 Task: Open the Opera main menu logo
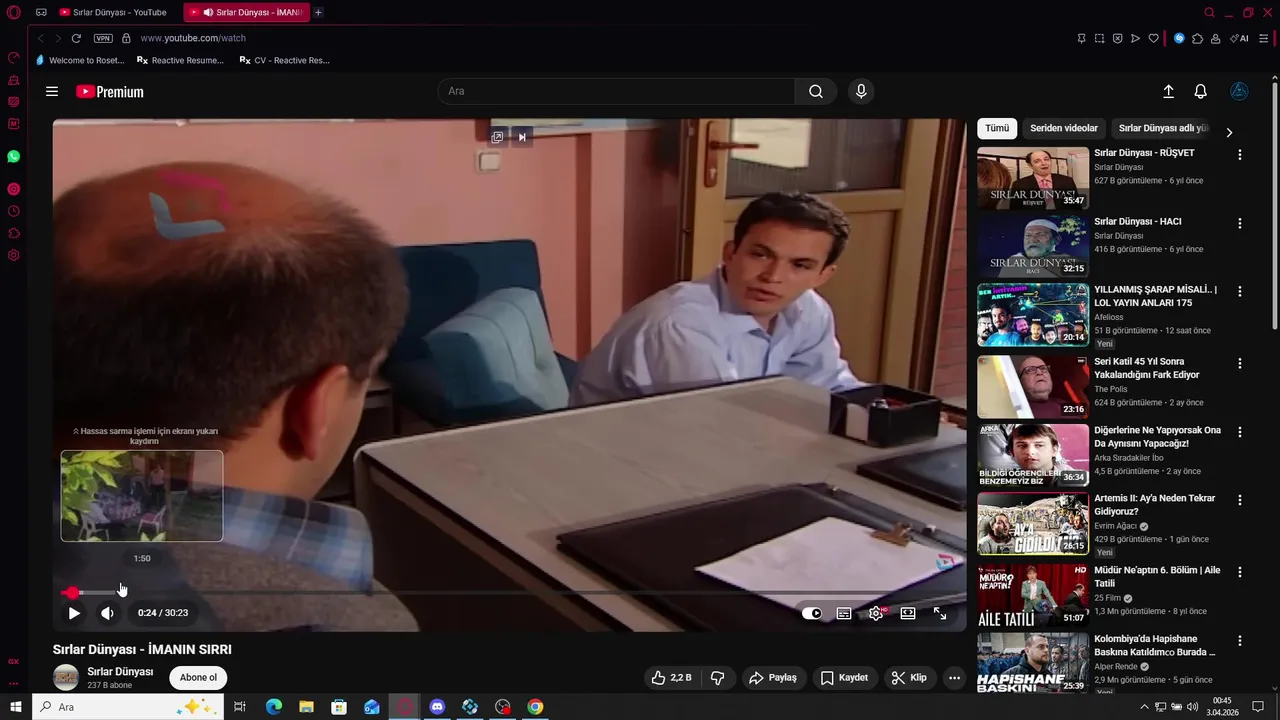click(x=13, y=12)
